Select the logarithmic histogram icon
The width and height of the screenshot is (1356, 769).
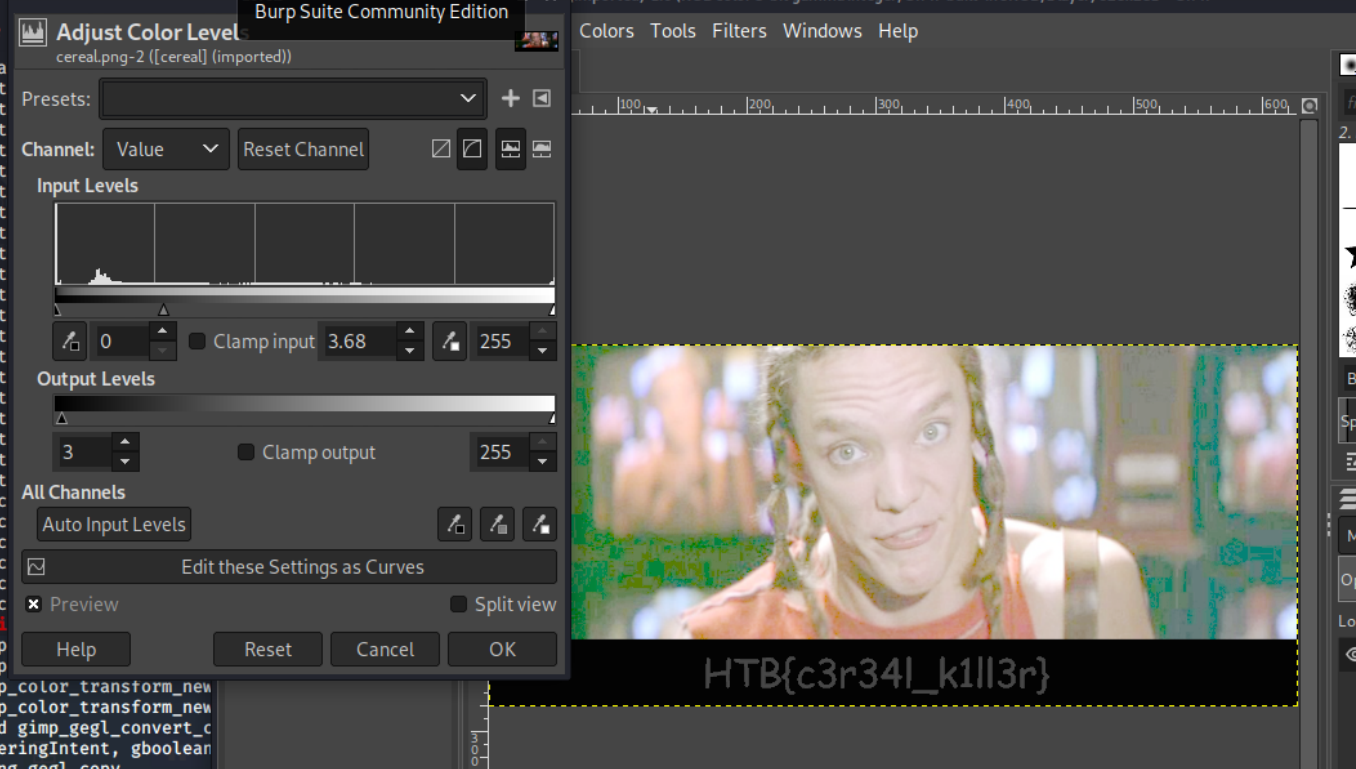click(x=541, y=149)
